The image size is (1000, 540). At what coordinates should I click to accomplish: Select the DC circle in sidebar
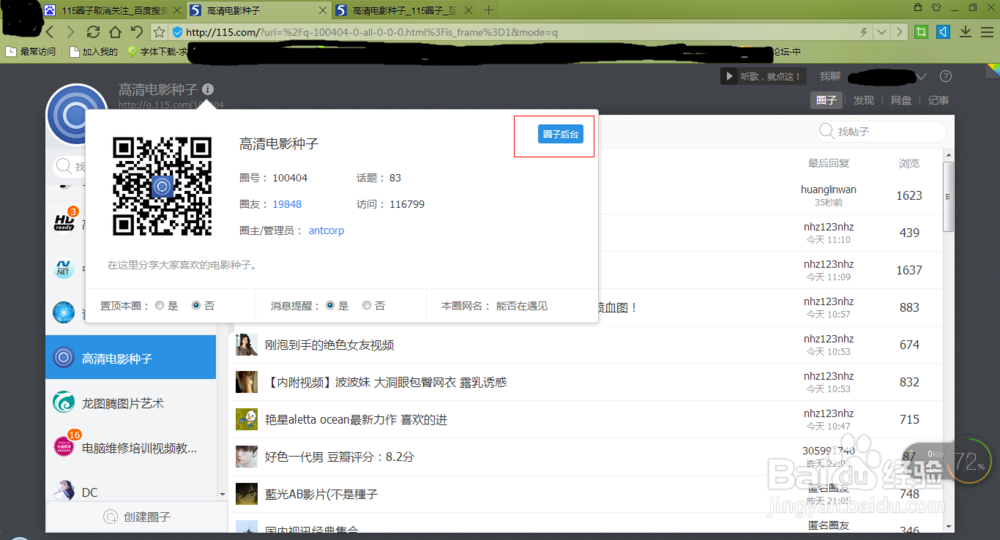131,492
